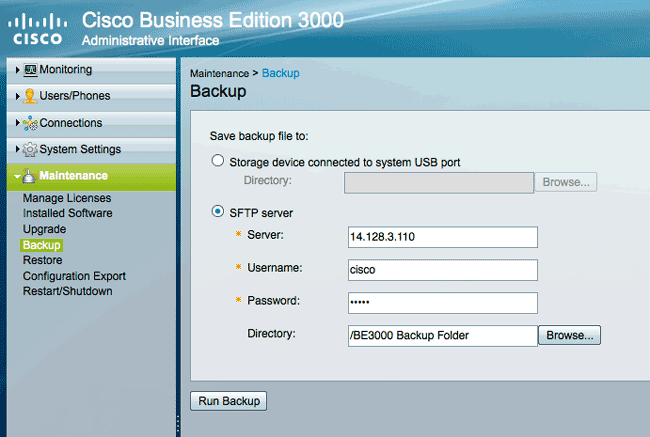Image resolution: width=650 pixels, height=437 pixels.
Task: Choose the USB storage device radio option
Action: point(218,160)
